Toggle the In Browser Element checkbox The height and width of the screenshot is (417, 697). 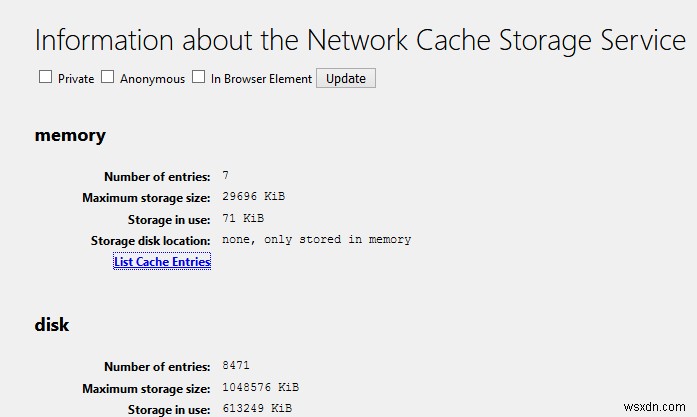pyautogui.click(x=199, y=77)
